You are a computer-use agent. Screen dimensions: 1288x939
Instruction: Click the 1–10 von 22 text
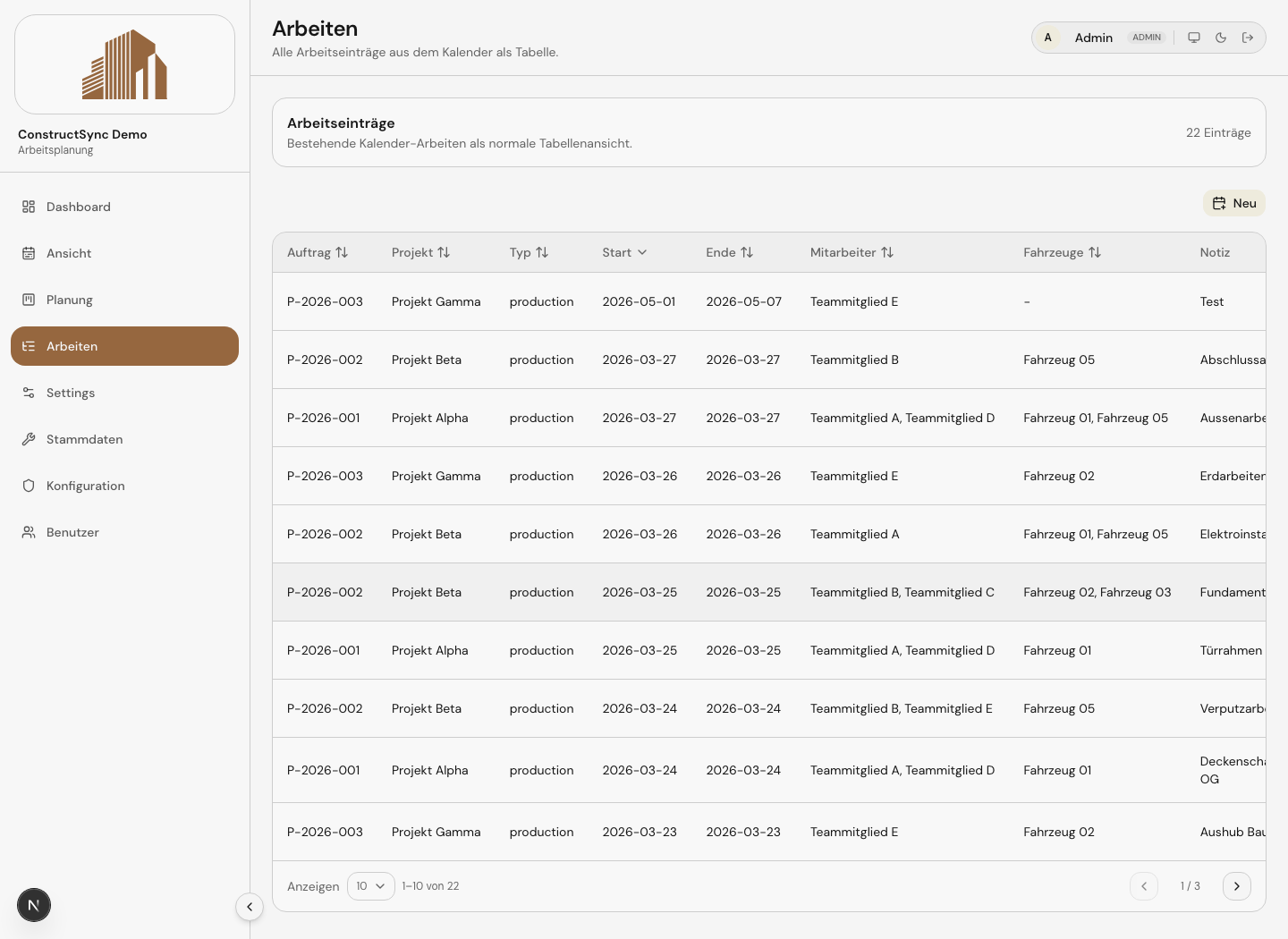(x=430, y=886)
